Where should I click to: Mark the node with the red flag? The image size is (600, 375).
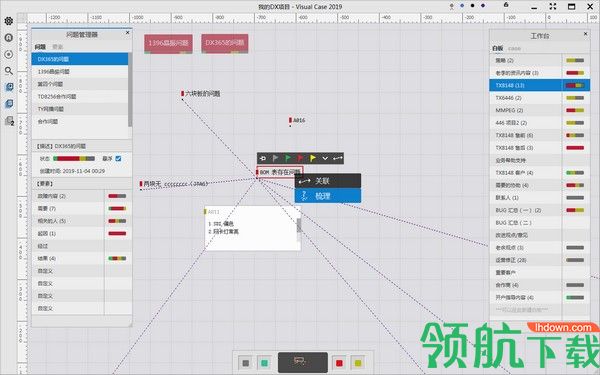coord(300,158)
